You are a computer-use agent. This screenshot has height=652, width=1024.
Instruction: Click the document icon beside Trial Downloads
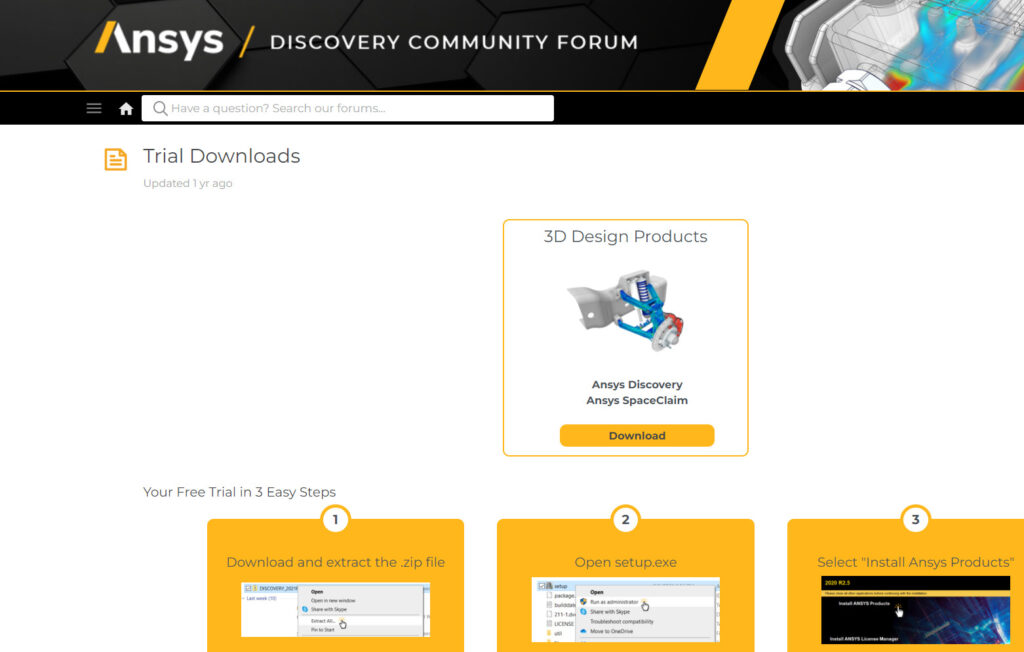(x=115, y=160)
